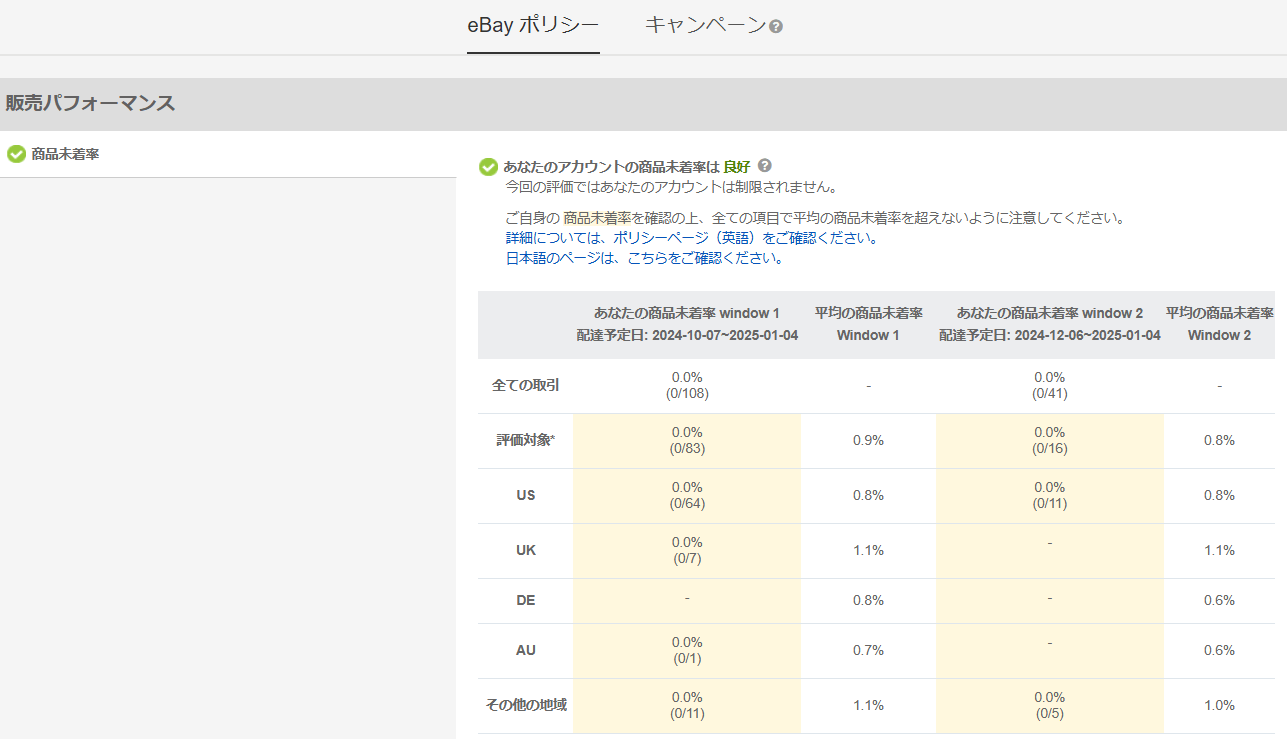The width and height of the screenshot is (1287, 739).
Task: Click the help icon beside キャンペーン
Action: 776,27
